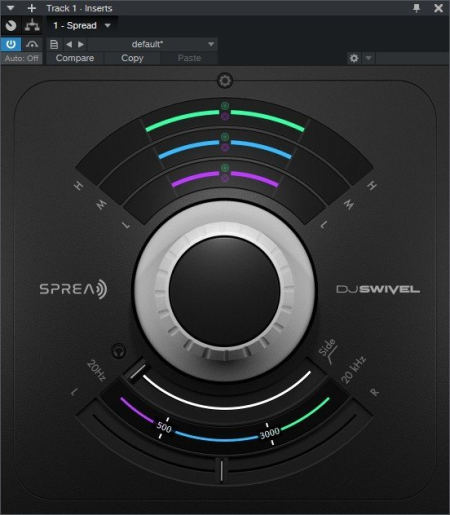Click the 500 Hz crossover marker

coord(164,427)
